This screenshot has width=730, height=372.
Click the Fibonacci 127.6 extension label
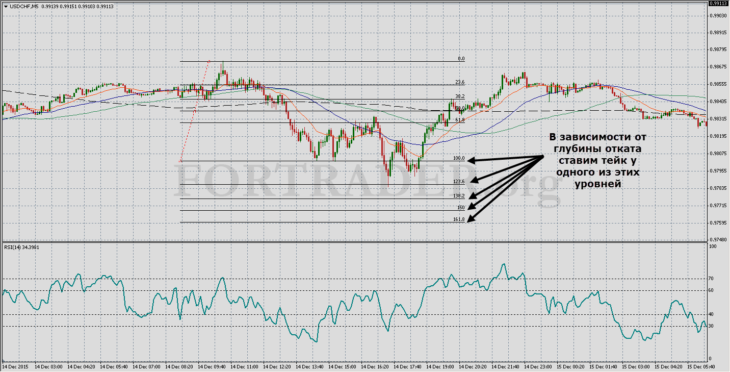(x=459, y=182)
